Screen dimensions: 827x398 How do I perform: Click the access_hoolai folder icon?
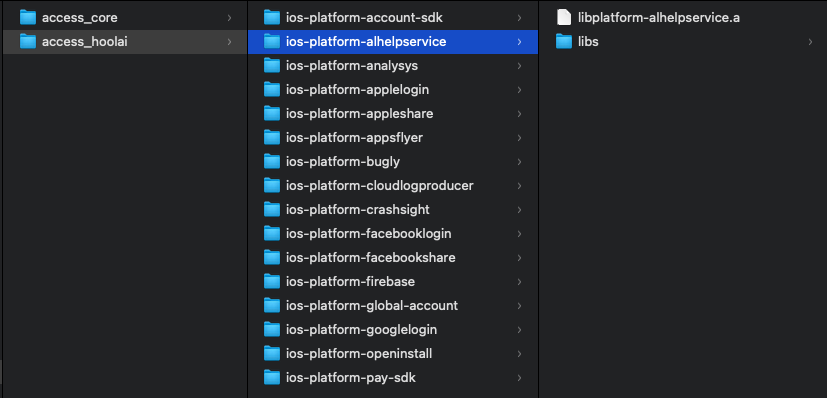[x=27, y=42]
